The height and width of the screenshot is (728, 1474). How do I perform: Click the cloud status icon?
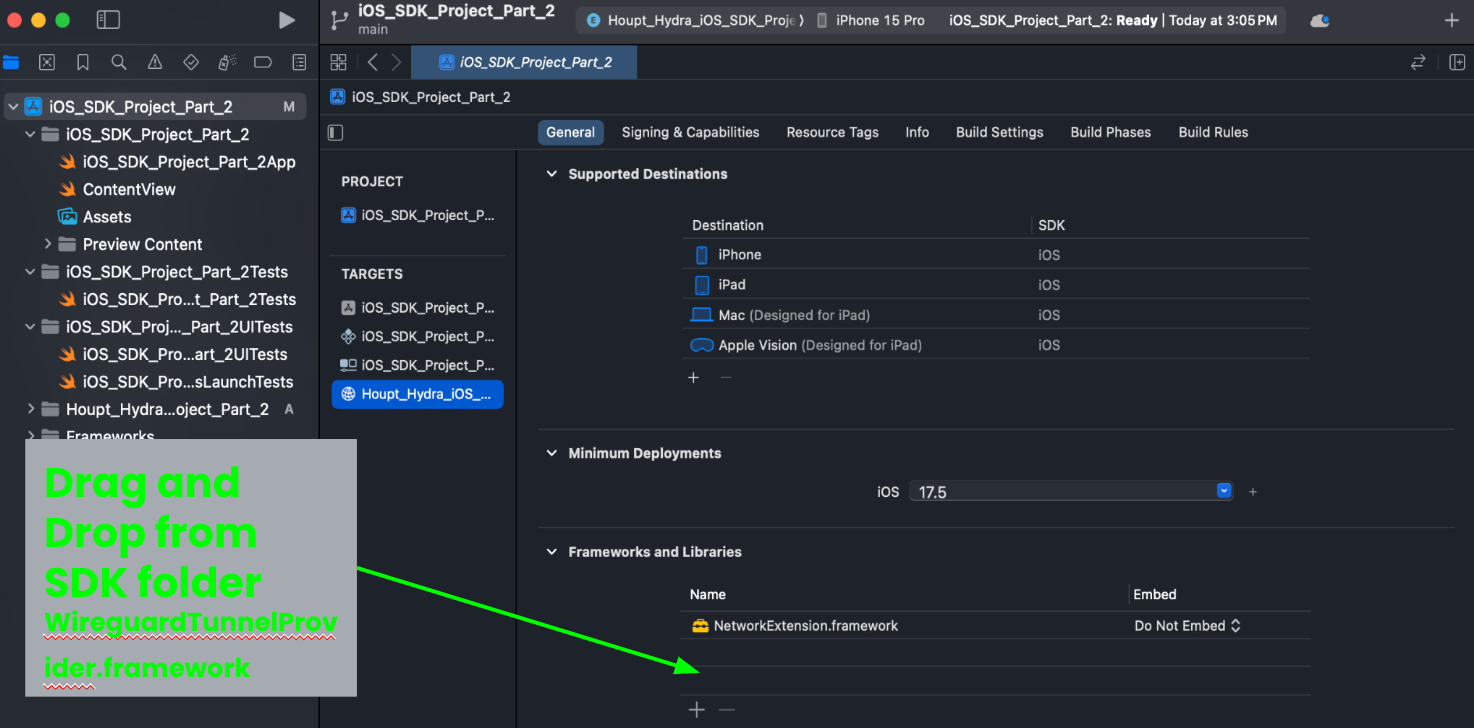tap(1320, 20)
